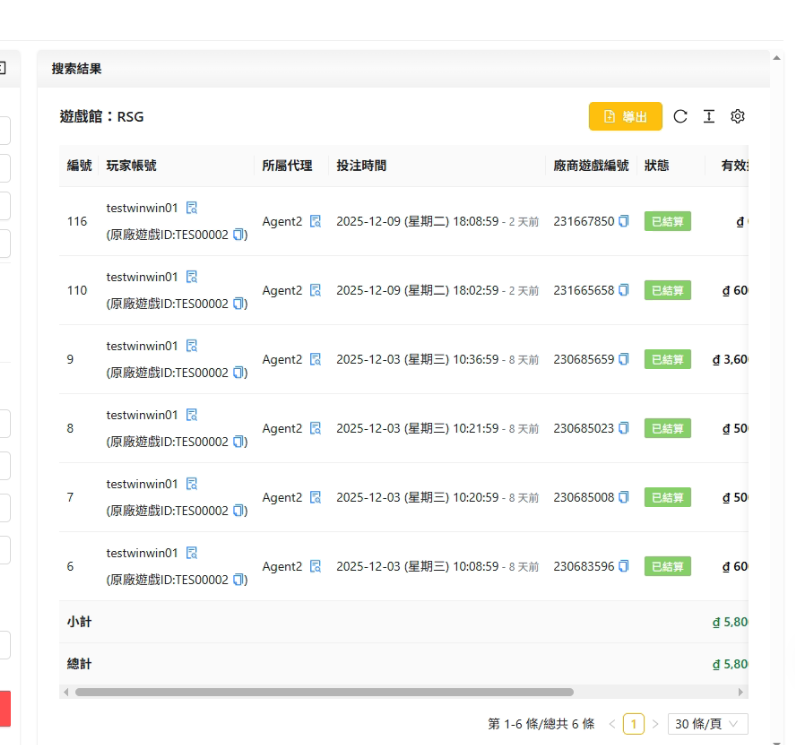Copy vendor game number 231667850
The width and height of the screenshot is (795, 745).
(x=624, y=222)
